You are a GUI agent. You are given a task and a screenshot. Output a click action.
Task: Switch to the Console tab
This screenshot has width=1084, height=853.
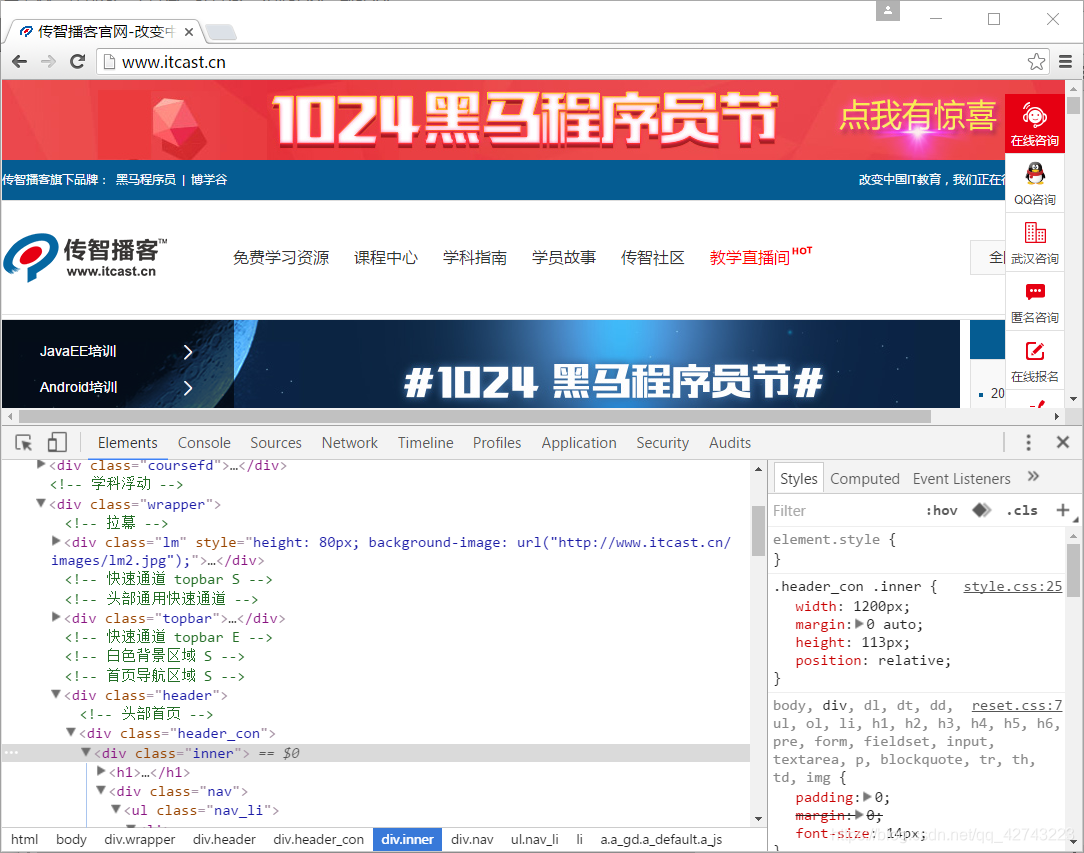pyautogui.click(x=204, y=443)
